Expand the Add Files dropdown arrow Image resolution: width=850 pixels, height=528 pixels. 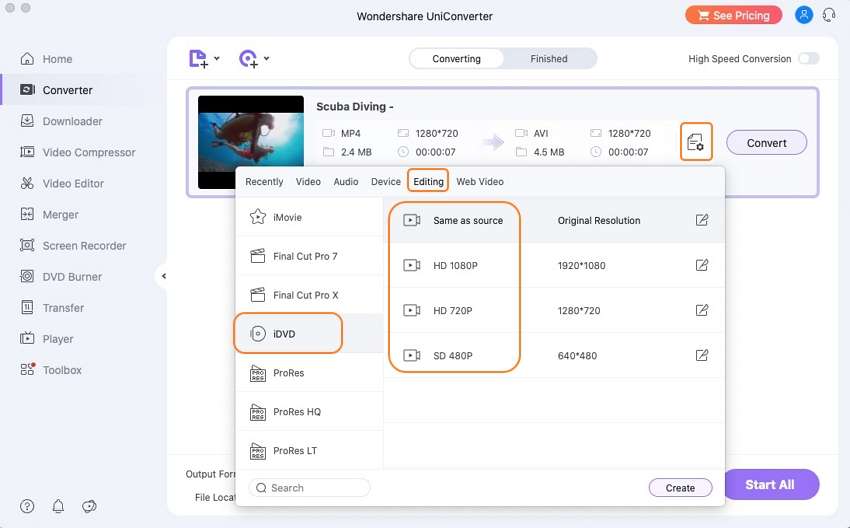216,59
